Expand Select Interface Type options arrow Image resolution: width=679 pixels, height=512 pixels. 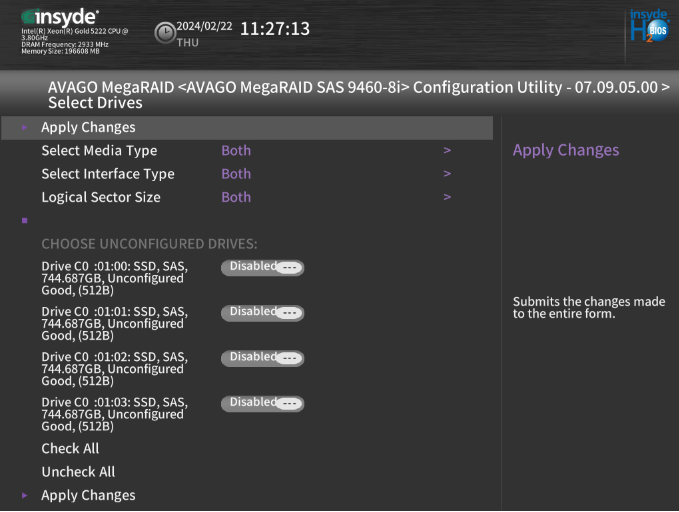point(447,174)
